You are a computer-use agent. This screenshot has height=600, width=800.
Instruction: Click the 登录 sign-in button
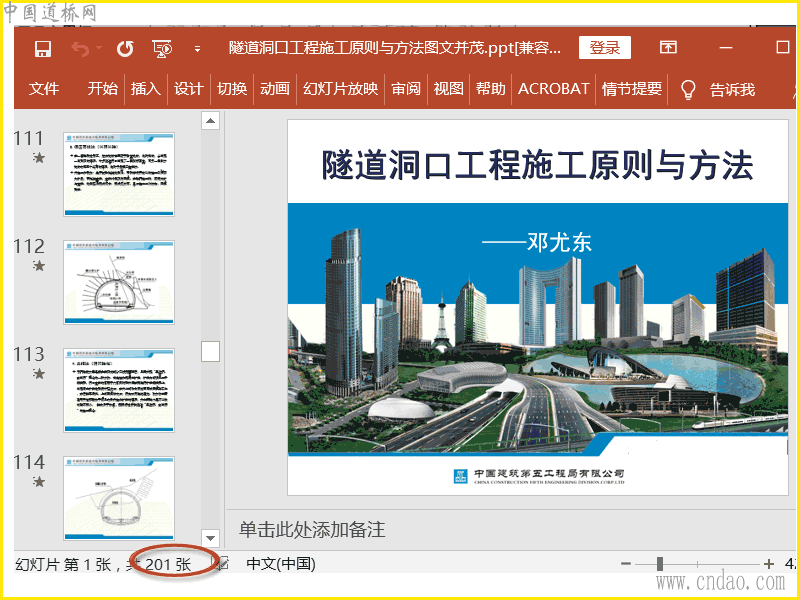pyautogui.click(x=605, y=48)
